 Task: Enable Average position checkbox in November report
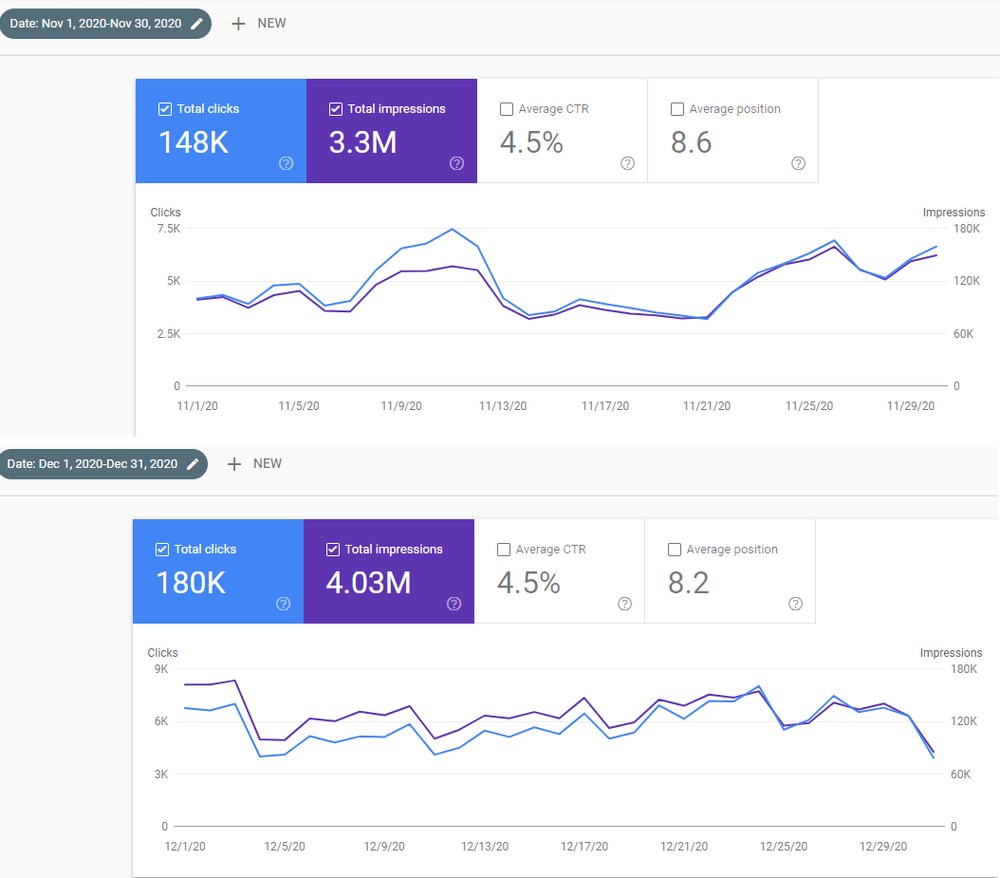point(677,109)
